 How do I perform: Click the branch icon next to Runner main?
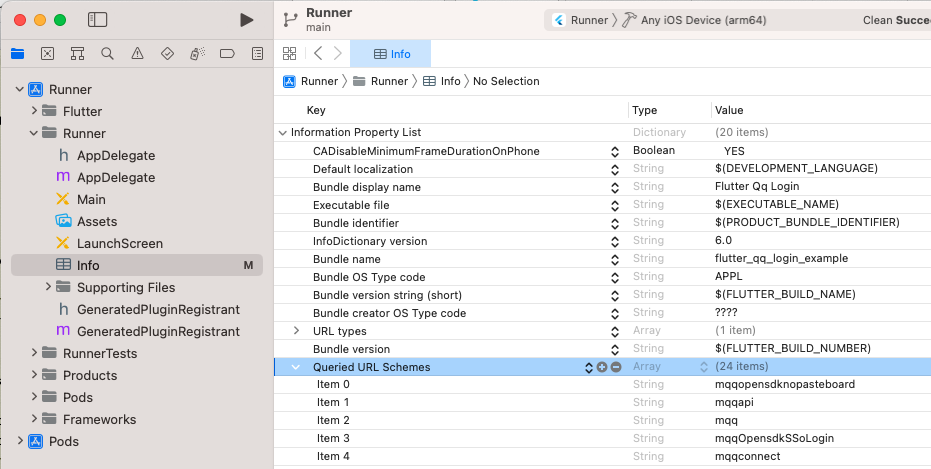[x=290, y=20]
